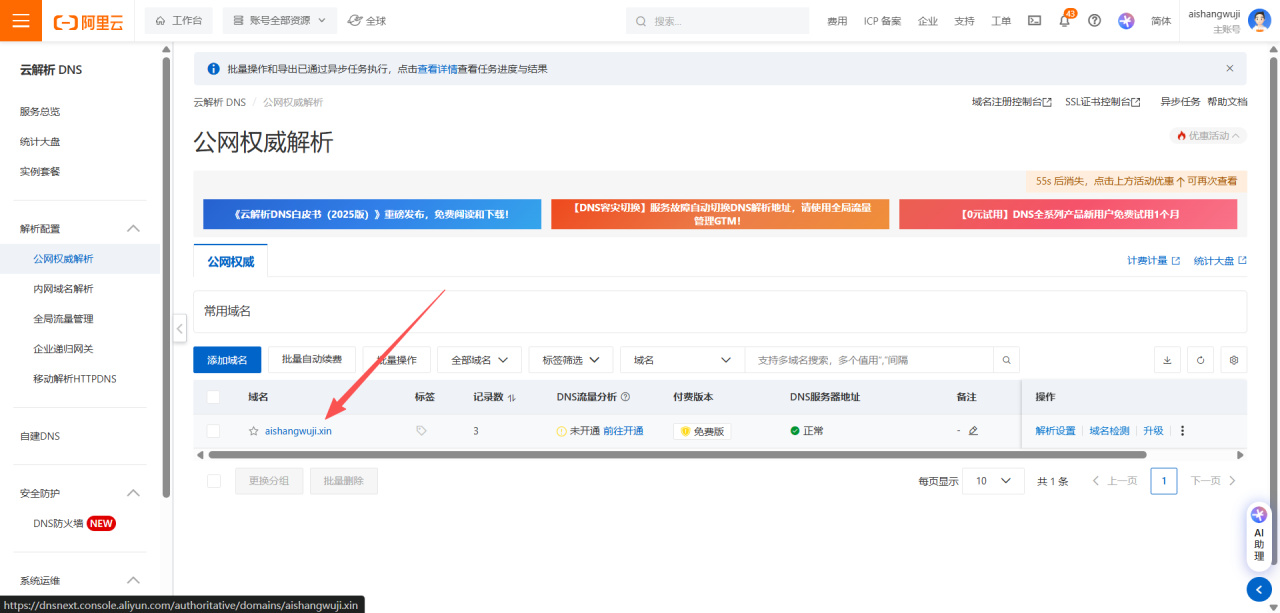Star the aishangwuji.xin domain
1280x613 pixels.
click(254, 431)
